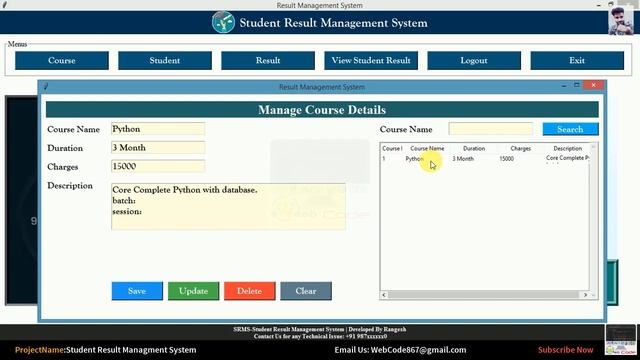Minimize the main Result Management System window

[x=598, y=5]
